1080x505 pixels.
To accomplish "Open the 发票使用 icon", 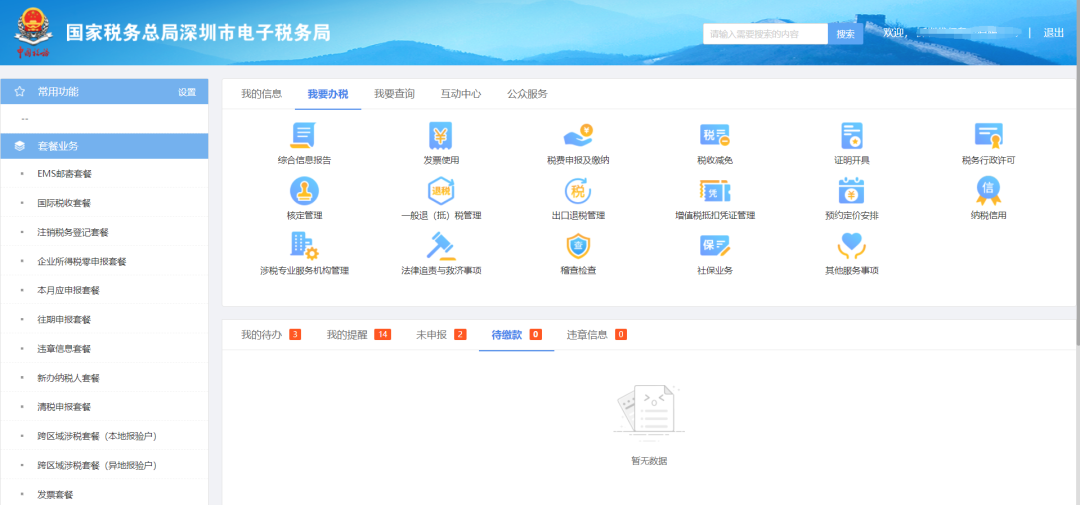I will coord(441,136).
